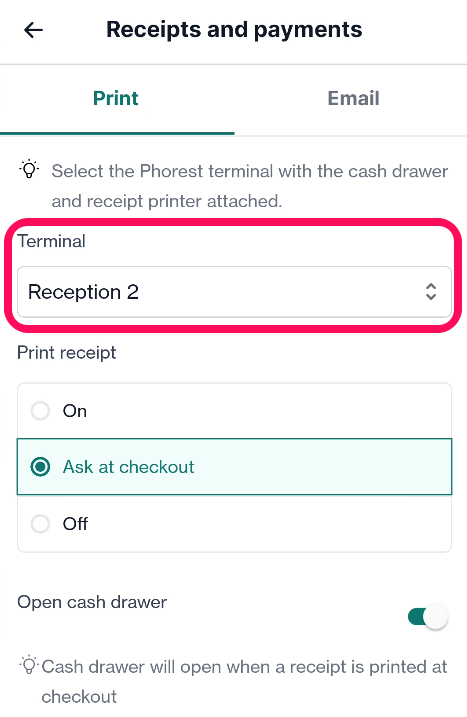The height and width of the screenshot is (717, 467).
Task: Click the Select the Phorest terminal hint text
Action: click(x=250, y=186)
